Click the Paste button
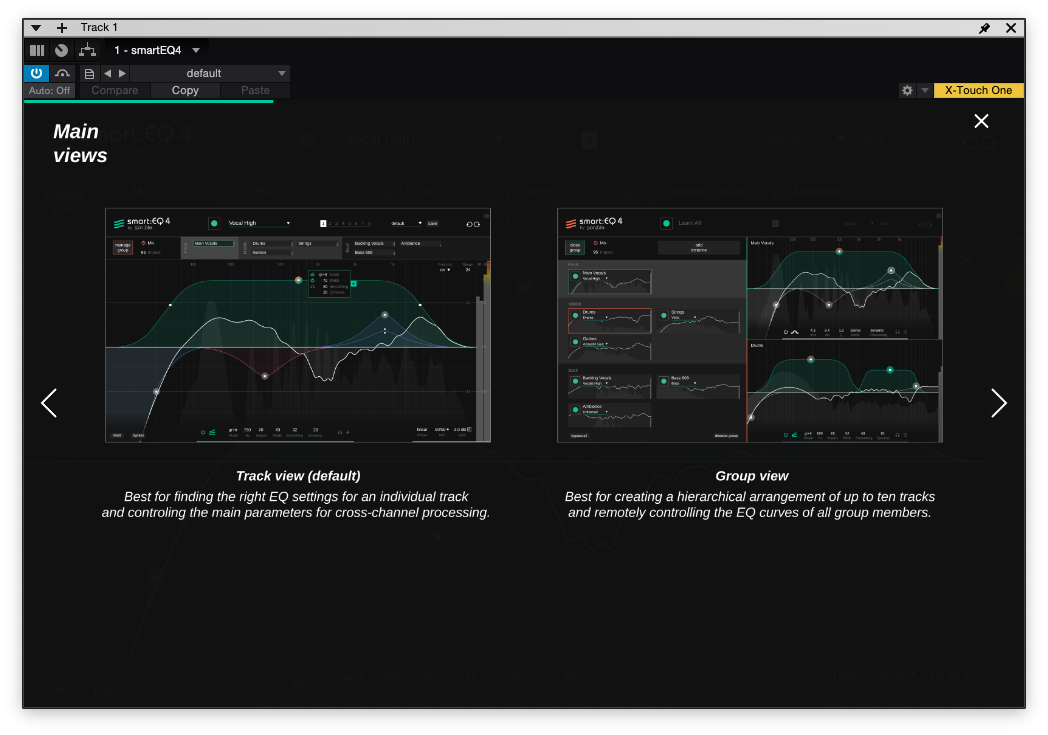 coord(255,90)
